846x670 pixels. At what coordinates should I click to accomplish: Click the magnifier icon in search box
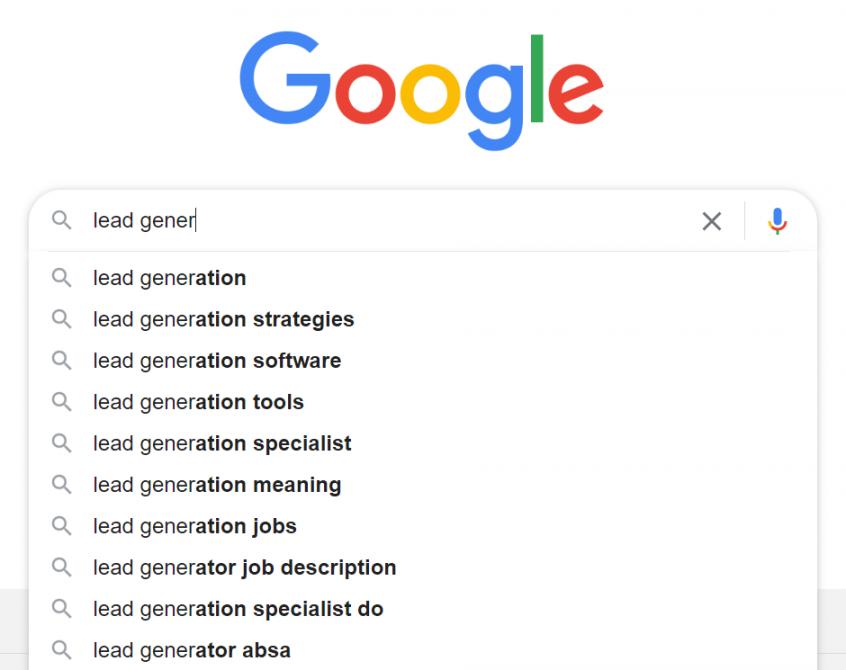point(62,220)
